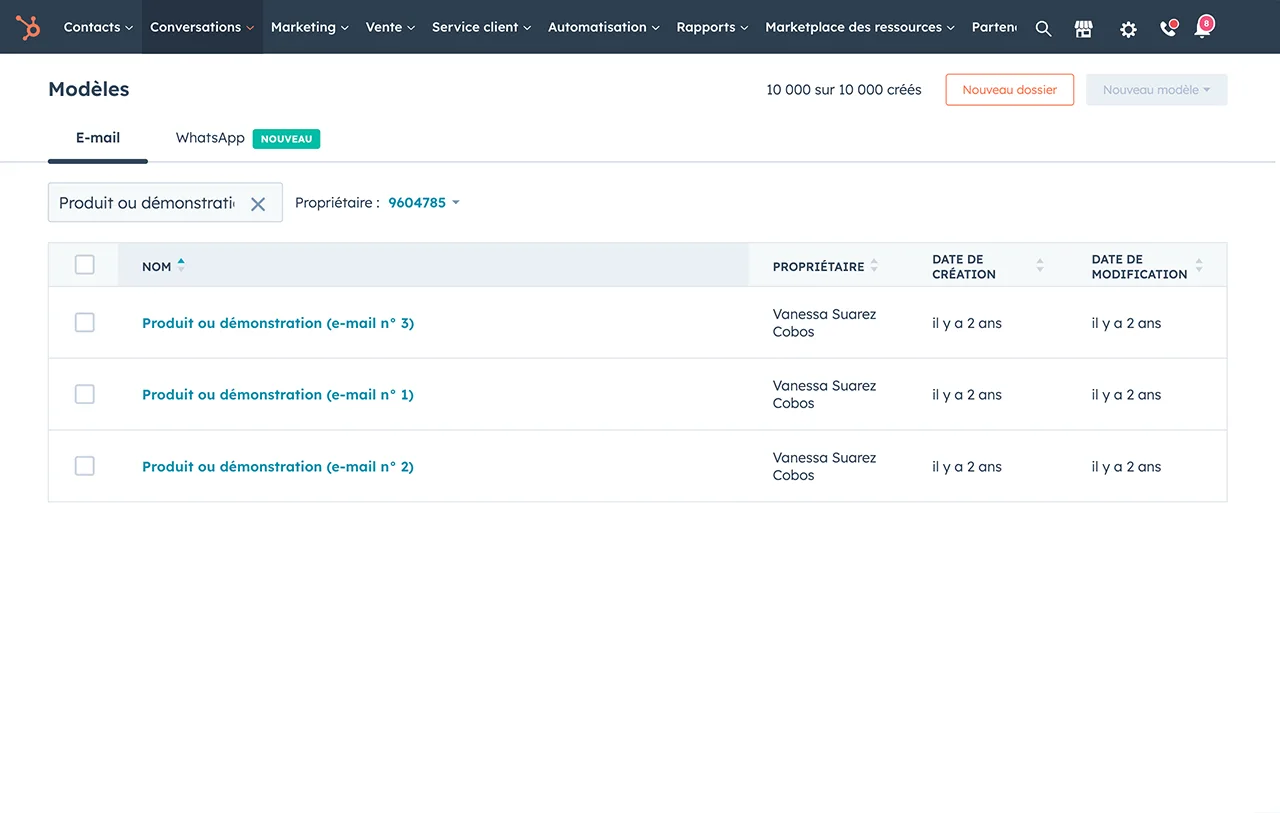Open settings gear icon
The width and height of the screenshot is (1280, 813).
pyautogui.click(x=1128, y=29)
